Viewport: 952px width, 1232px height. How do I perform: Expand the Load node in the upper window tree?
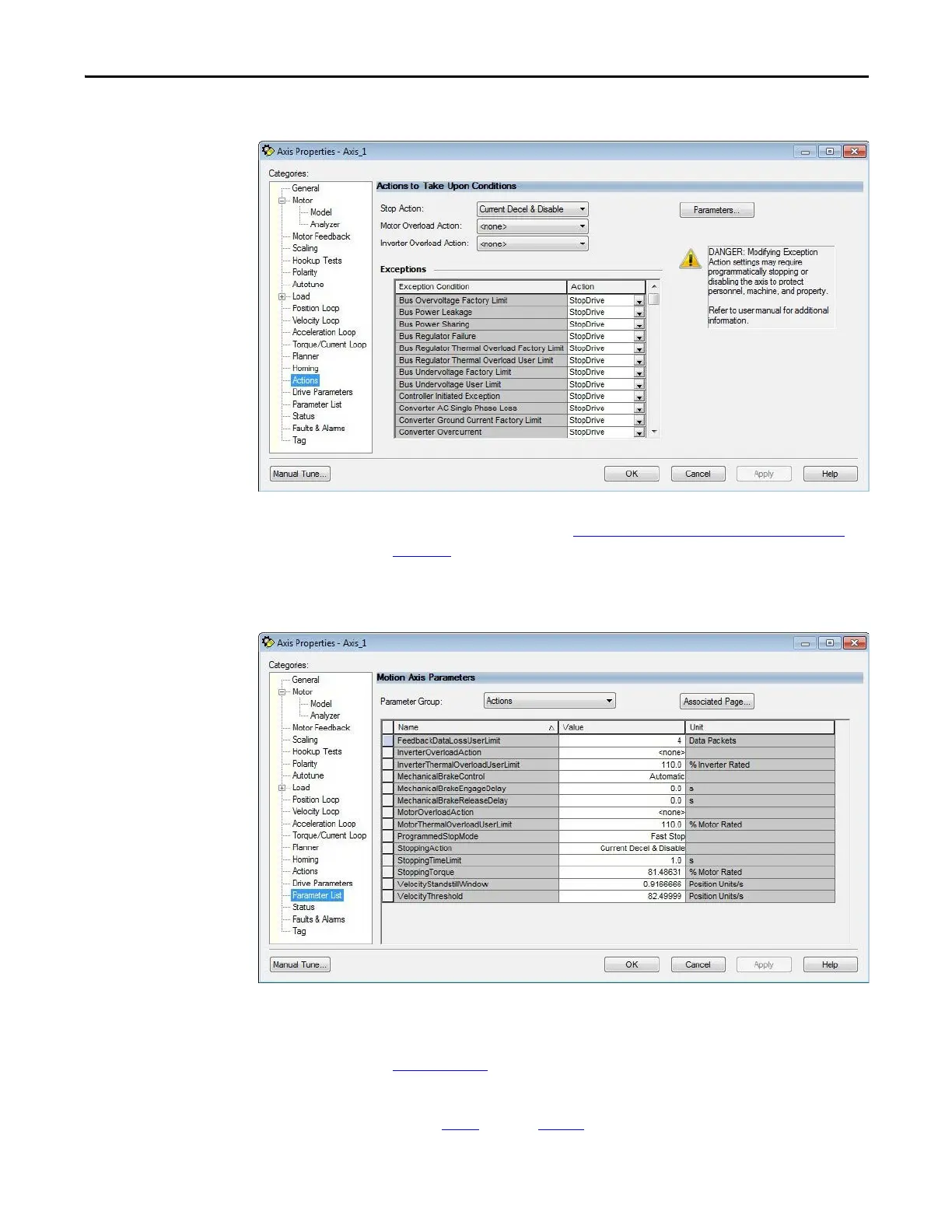[282, 296]
